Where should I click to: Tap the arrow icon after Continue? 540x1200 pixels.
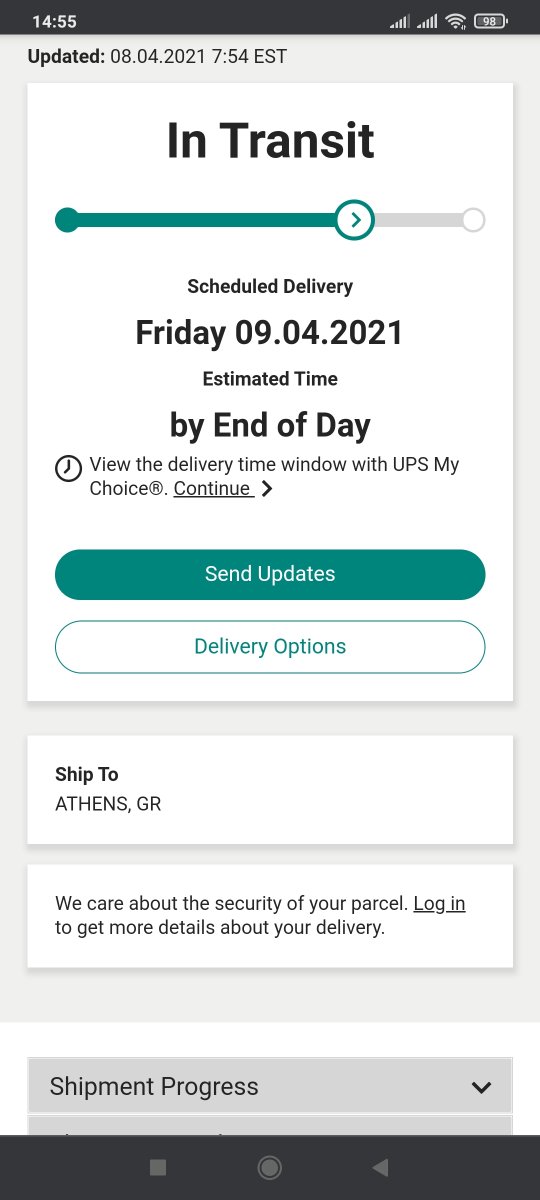266,489
